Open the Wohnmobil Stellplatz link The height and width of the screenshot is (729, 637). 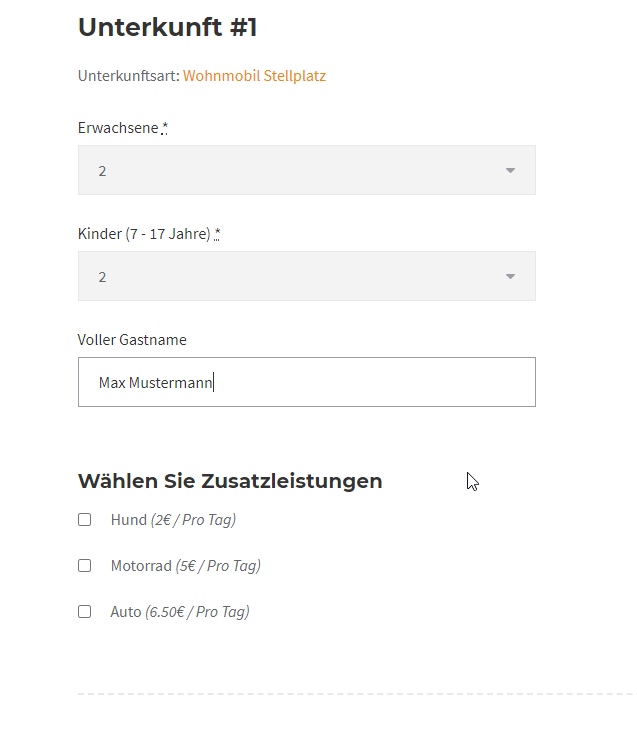click(x=254, y=76)
